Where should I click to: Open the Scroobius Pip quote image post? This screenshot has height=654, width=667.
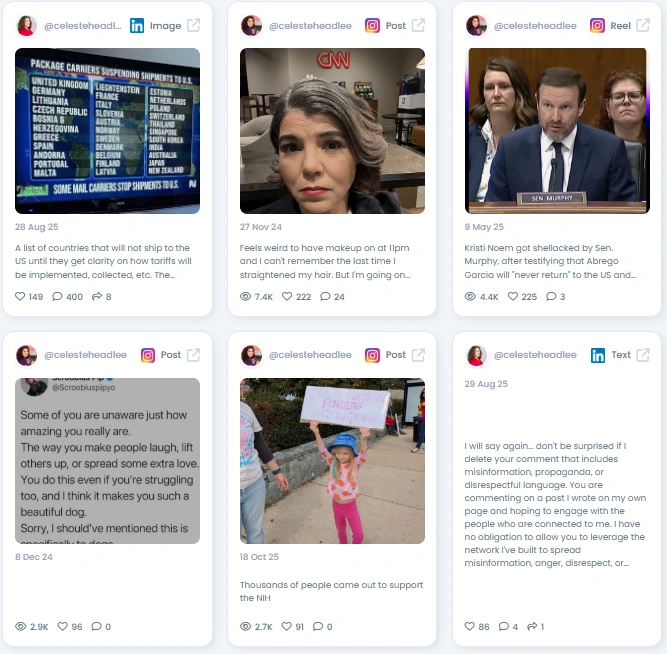click(x=107, y=461)
